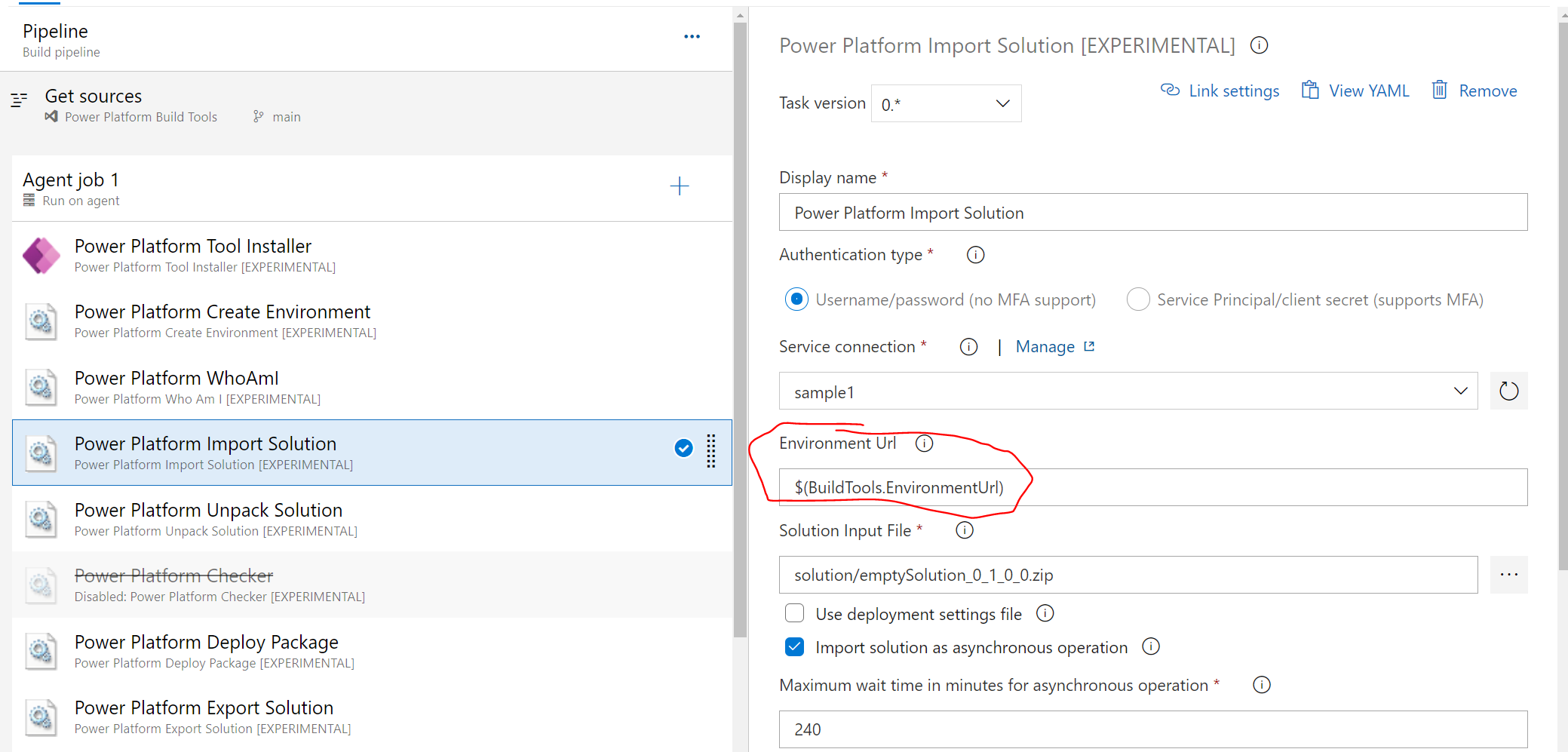
Task: Click the Remove trash icon
Action: [1441, 90]
